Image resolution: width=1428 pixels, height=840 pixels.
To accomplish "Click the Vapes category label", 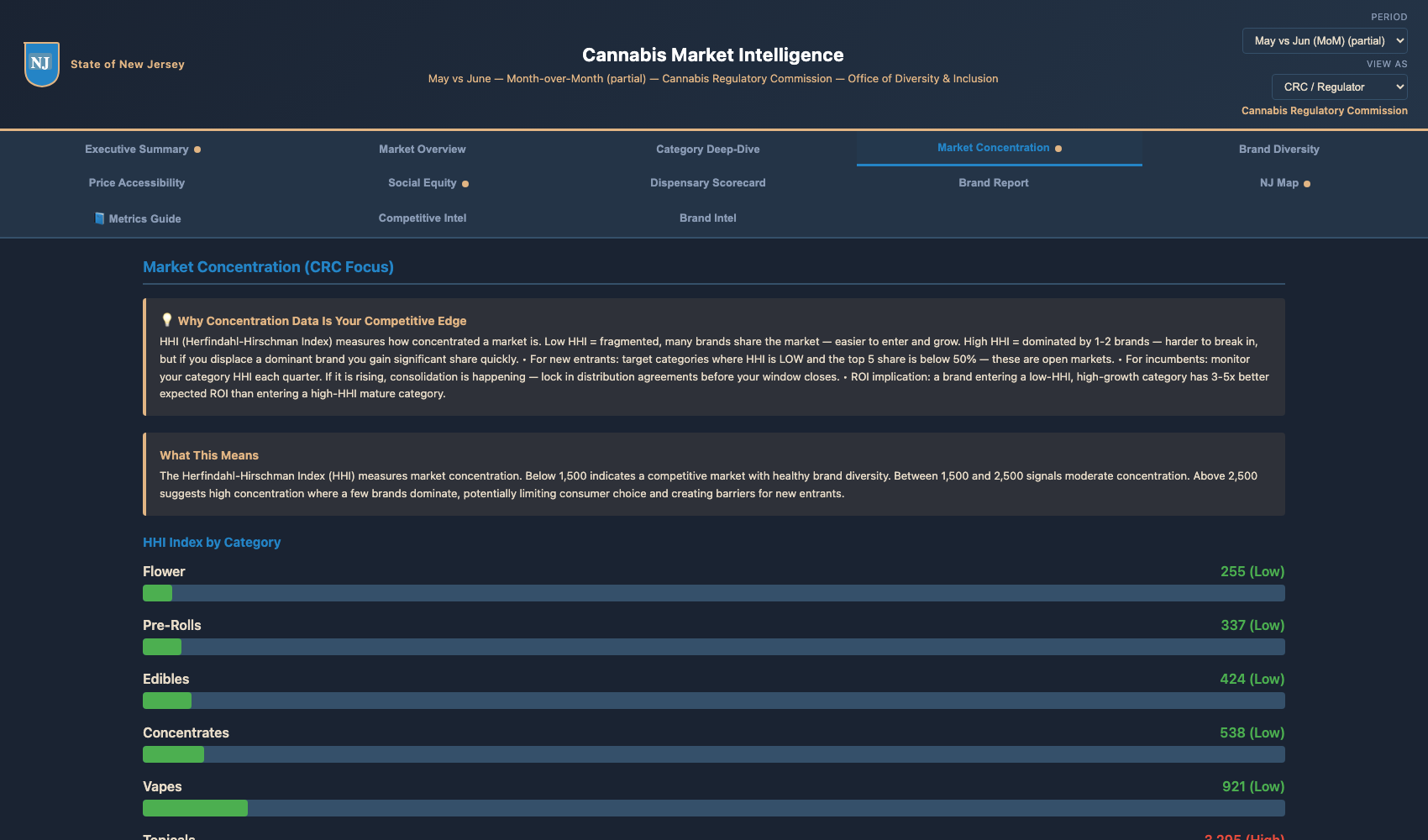I will point(162,786).
